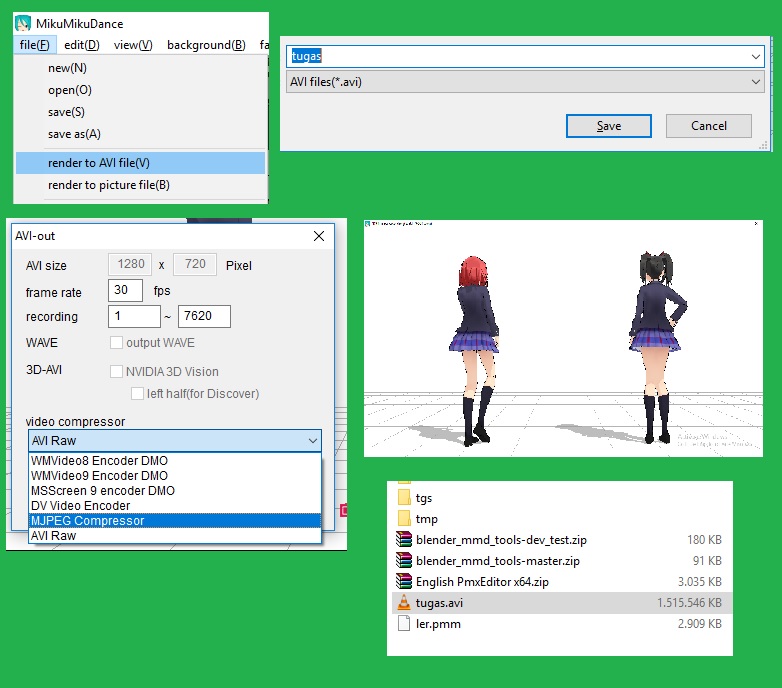Viewport: 782px width, 688px height.
Task: Toggle left half(for Discover) checkbox
Action: coord(137,393)
